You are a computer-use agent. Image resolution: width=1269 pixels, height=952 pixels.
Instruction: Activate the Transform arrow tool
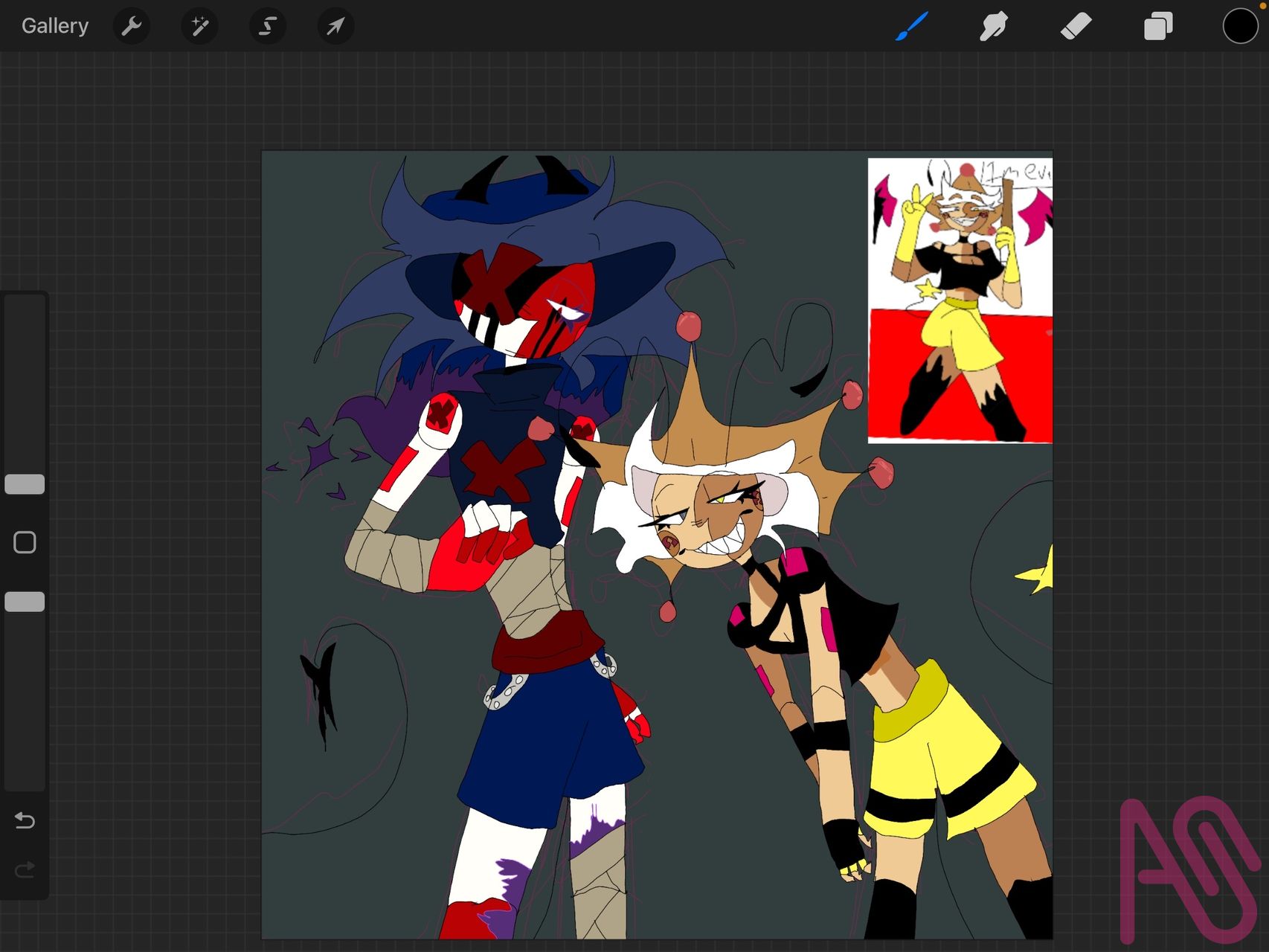pos(335,26)
